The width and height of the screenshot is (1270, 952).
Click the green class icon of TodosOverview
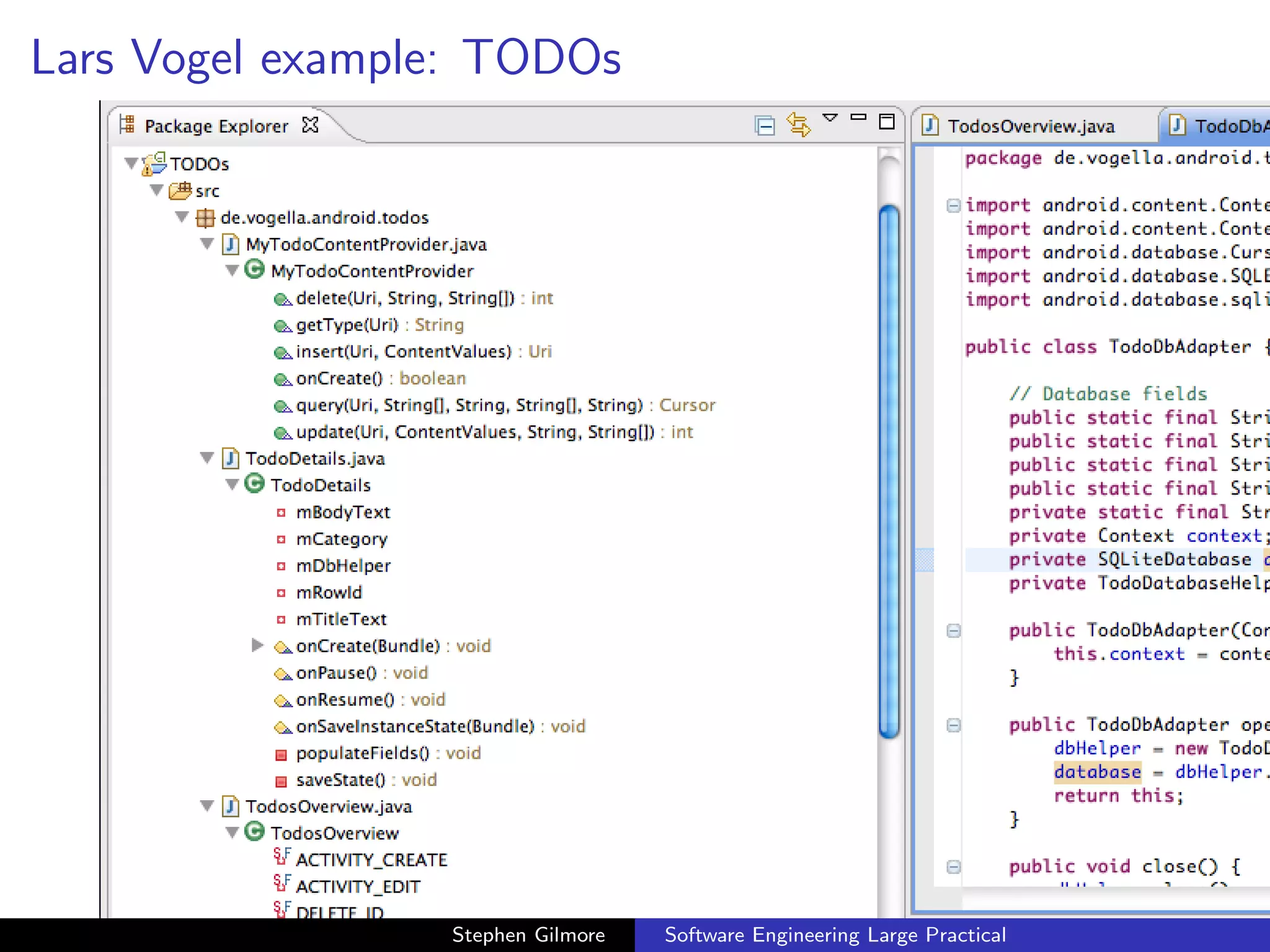[254, 831]
